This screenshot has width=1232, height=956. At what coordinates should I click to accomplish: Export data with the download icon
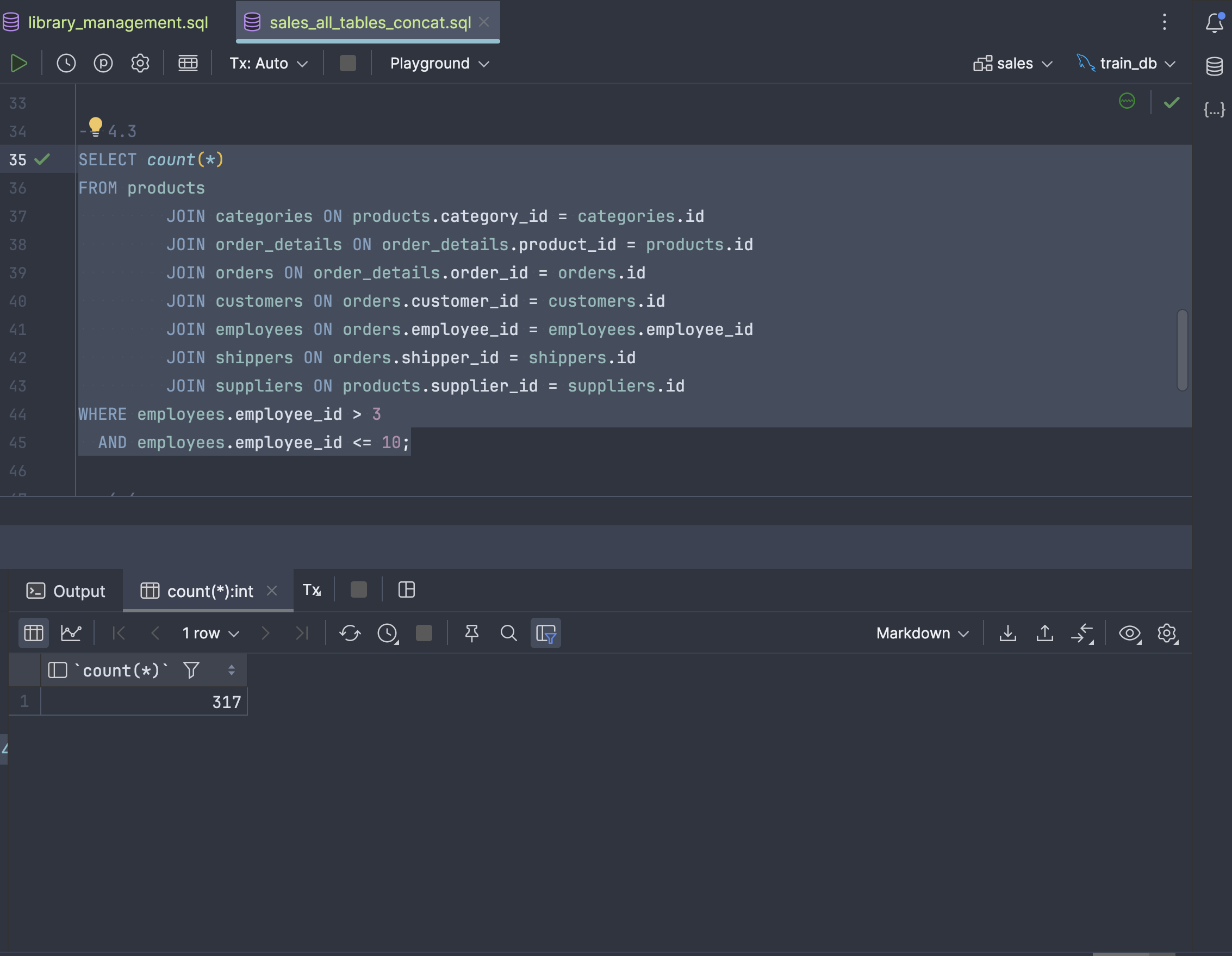1007,633
